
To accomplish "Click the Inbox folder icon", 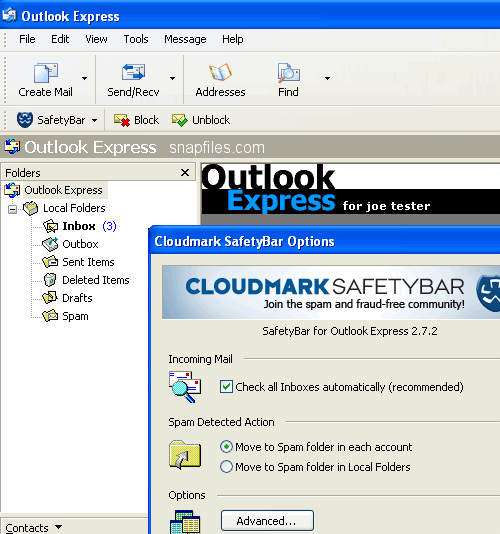I will [50, 226].
